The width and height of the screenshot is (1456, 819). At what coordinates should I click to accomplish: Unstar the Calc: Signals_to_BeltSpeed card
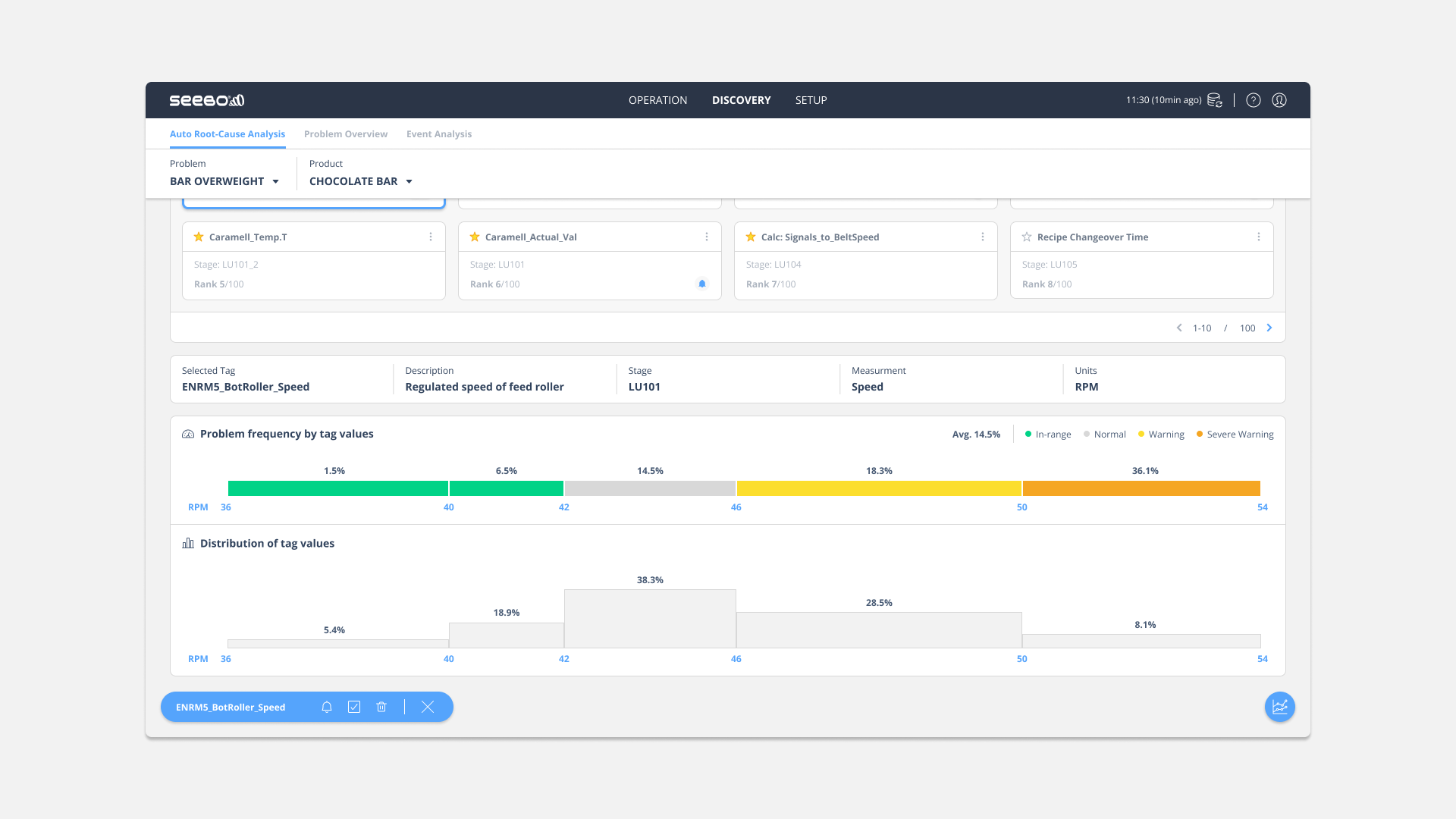coord(751,237)
